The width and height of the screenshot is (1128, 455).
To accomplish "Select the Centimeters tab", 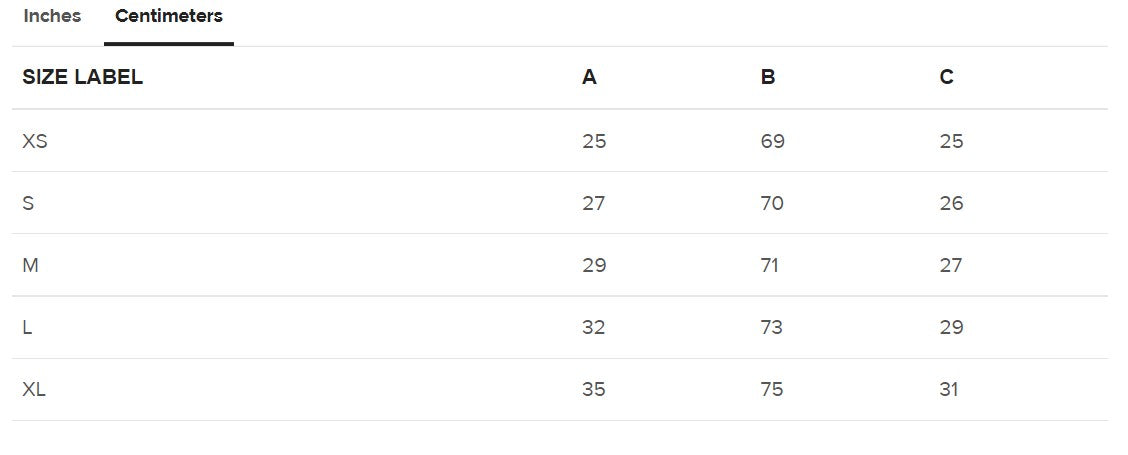I will coord(169,17).
